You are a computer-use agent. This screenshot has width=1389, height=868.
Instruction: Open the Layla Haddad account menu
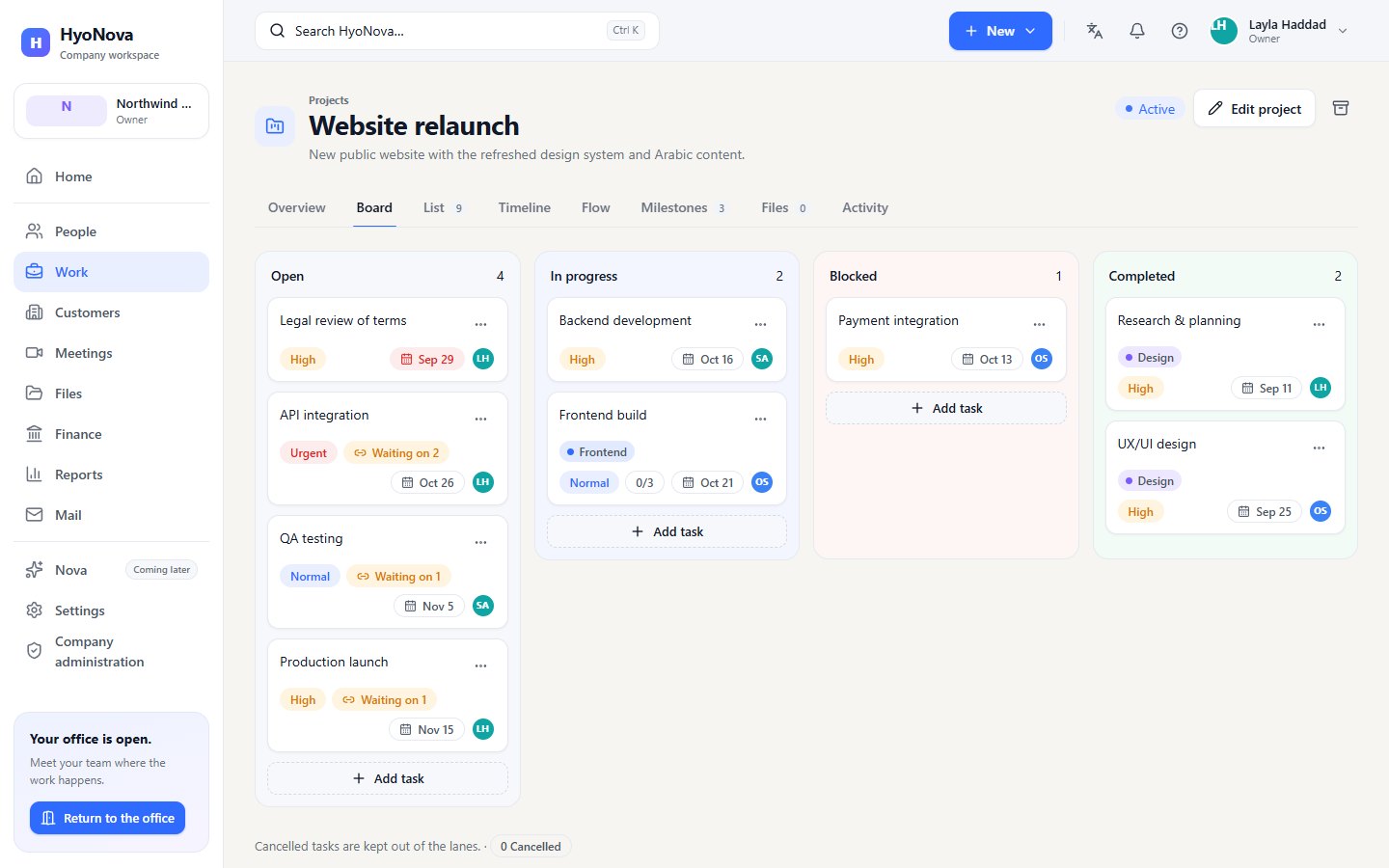pos(1279,31)
